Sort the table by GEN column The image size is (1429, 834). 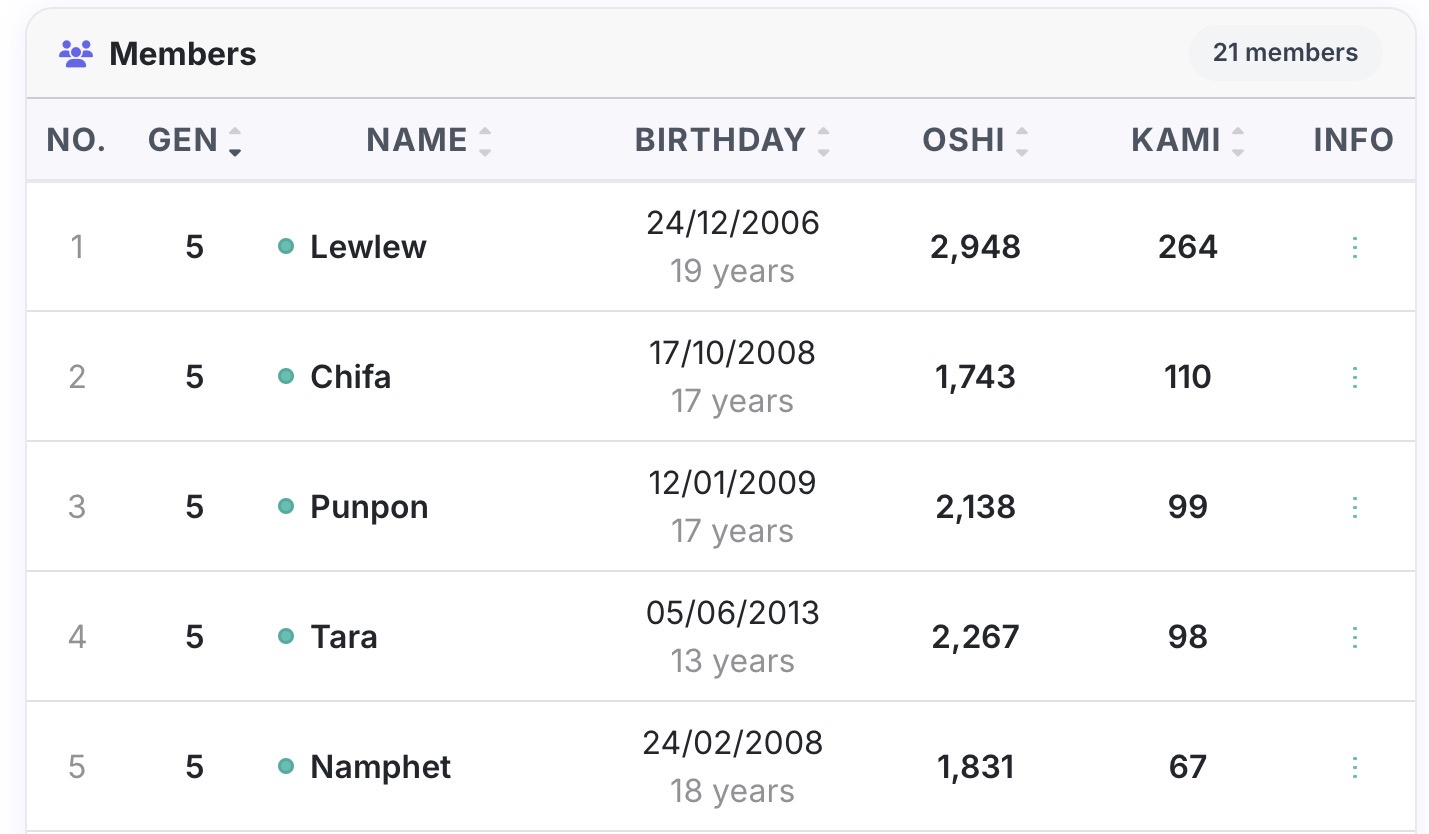point(195,140)
